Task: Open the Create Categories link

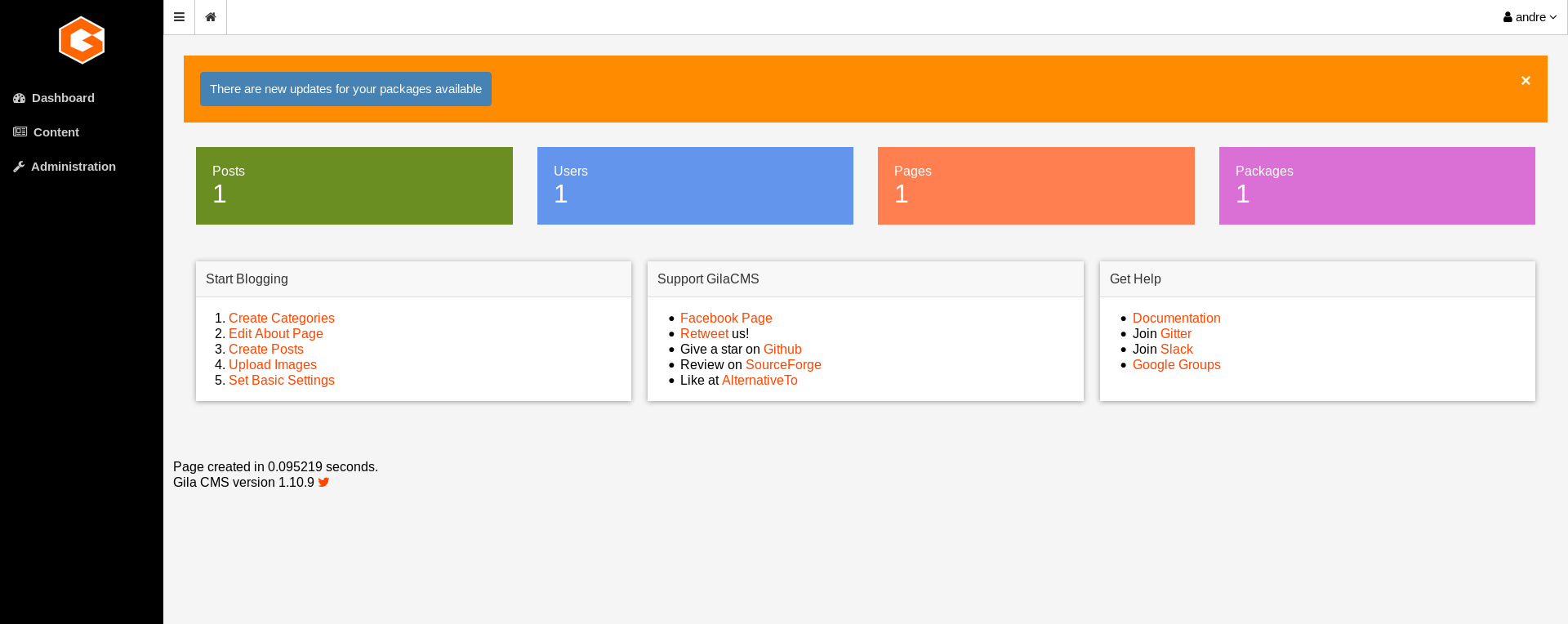Action: click(x=282, y=319)
